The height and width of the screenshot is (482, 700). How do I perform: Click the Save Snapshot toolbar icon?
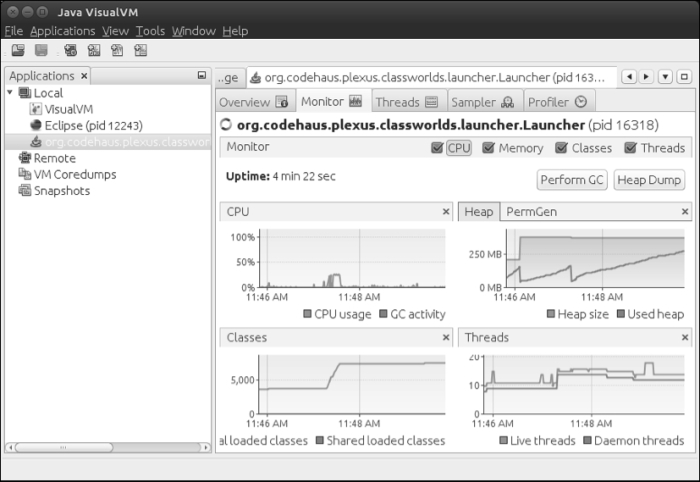click(41, 50)
